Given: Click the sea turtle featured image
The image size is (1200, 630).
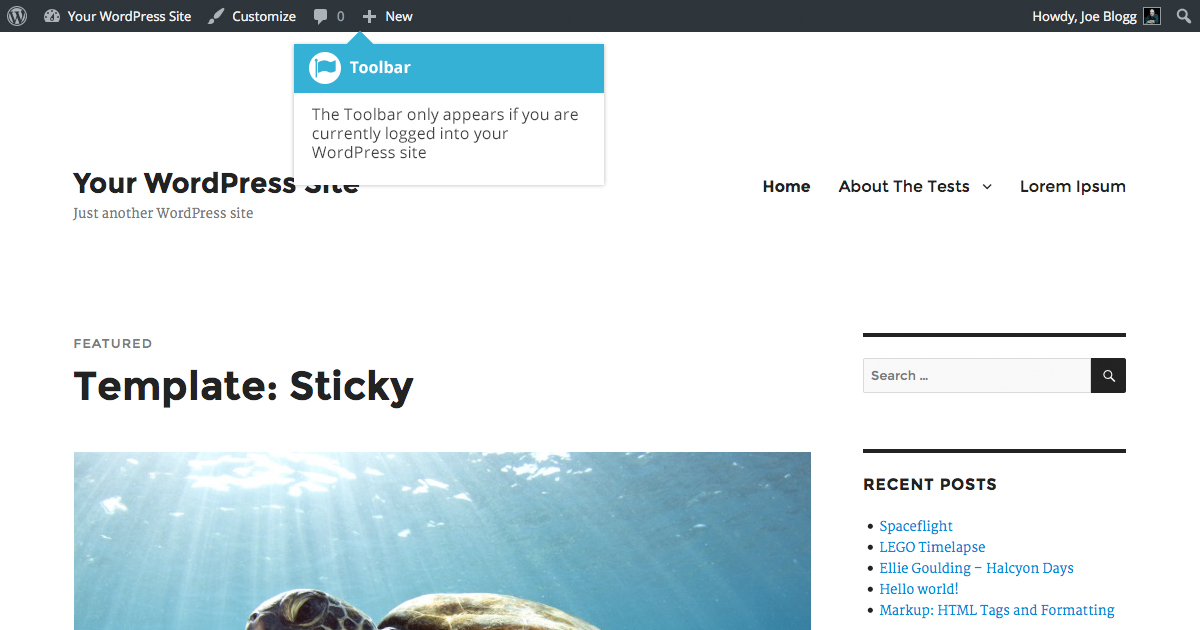Looking at the screenshot, I should pos(442,541).
